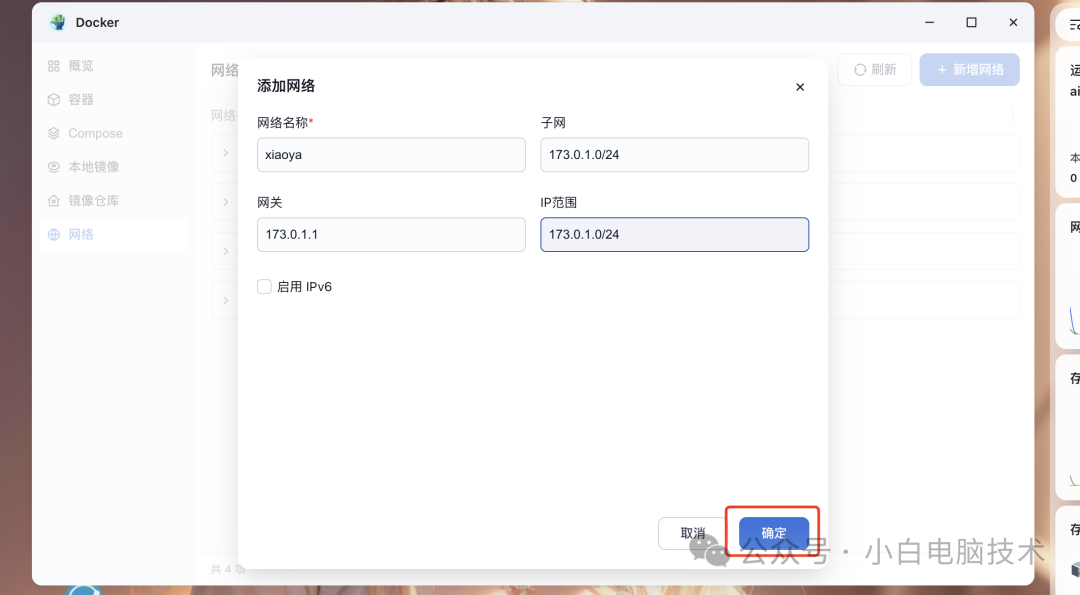Close the 添加网络 dialog with X
This screenshot has height=595, width=1080.
tap(800, 87)
